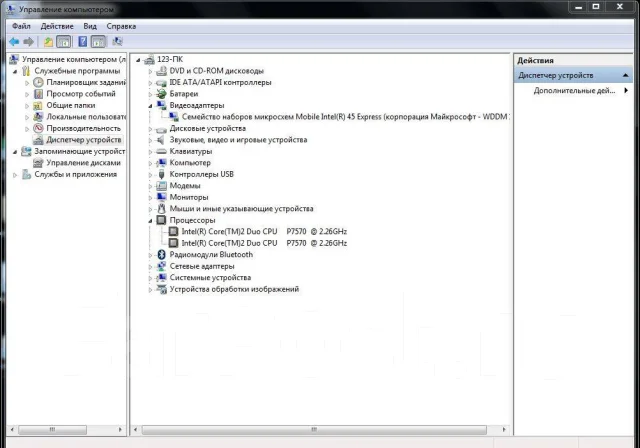Click the left pane horizontal scrollbar thumb
Screen dimensions: 640x448
tap(52, 430)
